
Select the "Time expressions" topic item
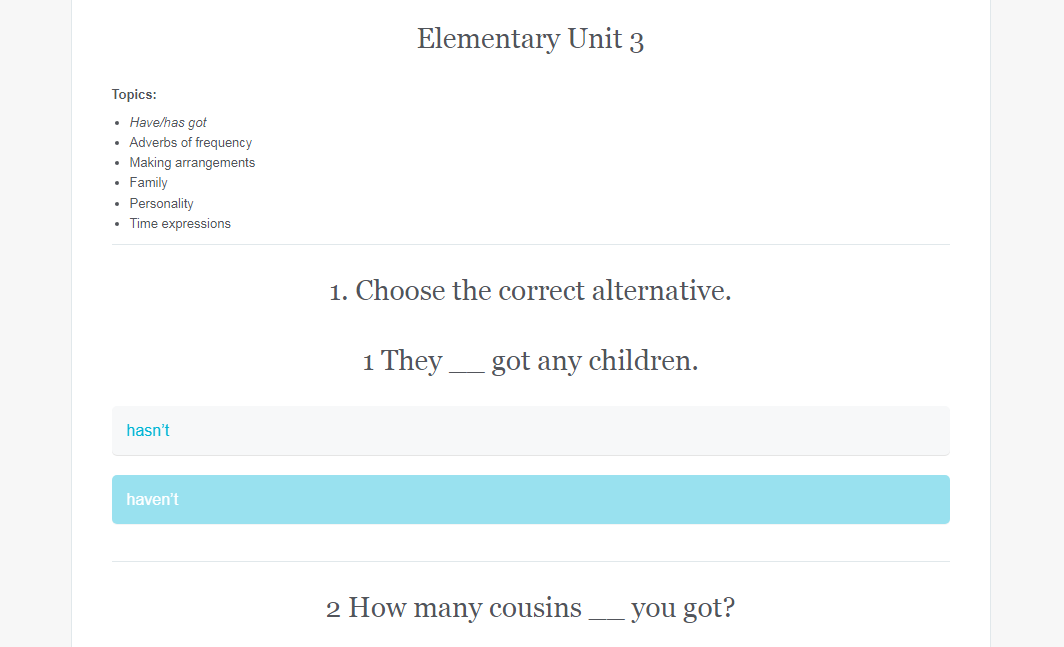[180, 224]
